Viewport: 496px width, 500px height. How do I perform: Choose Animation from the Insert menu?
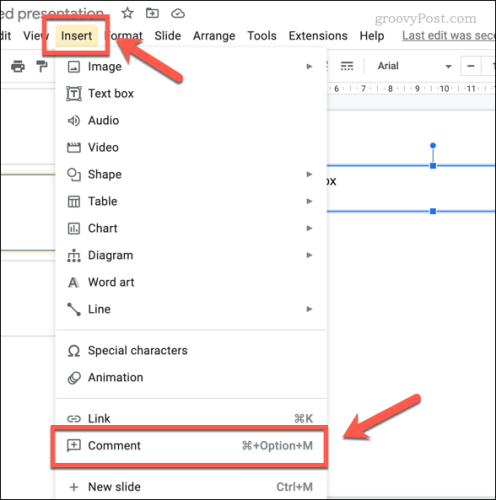191,377
